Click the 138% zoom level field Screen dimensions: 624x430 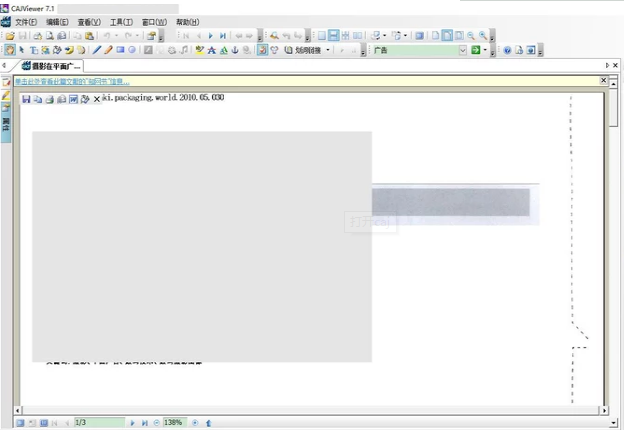pos(173,423)
